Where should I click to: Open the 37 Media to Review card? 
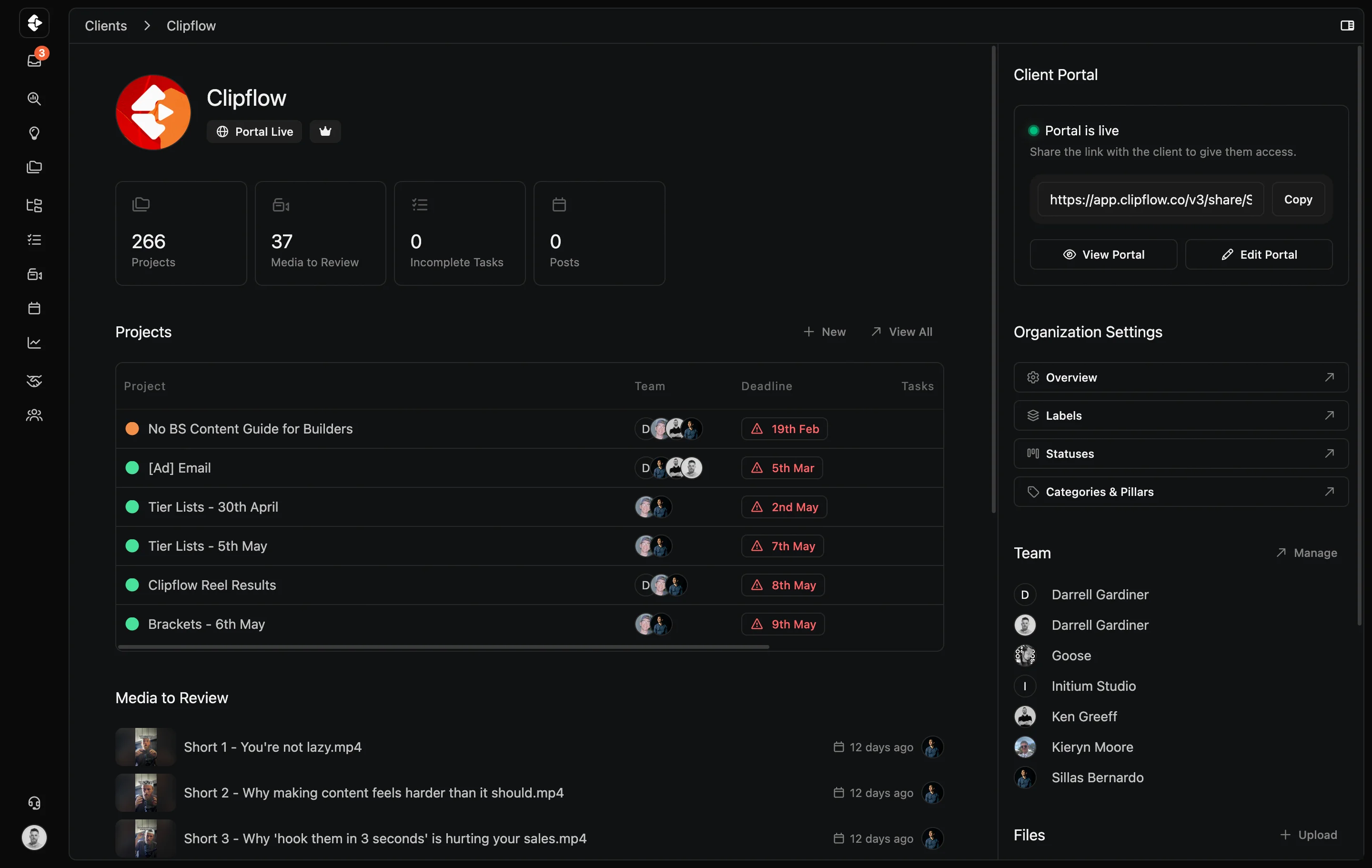tap(320, 233)
